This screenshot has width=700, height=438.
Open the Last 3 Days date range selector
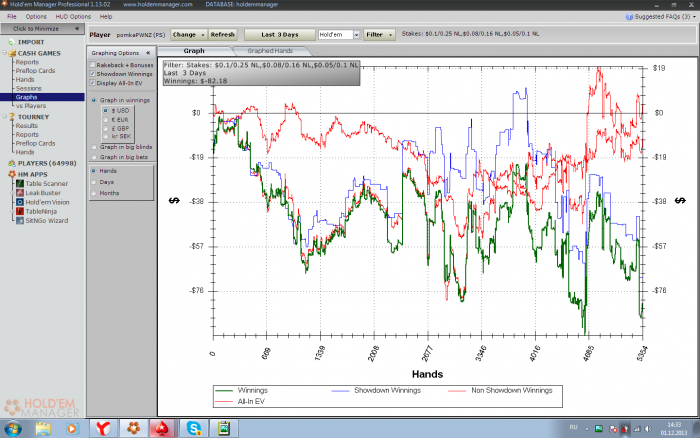click(279, 34)
